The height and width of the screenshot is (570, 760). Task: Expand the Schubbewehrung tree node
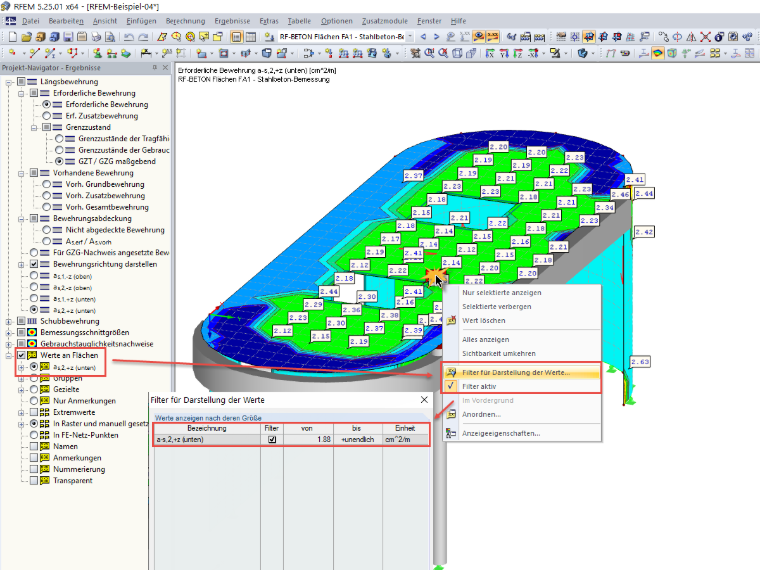[x=9, y=321]
